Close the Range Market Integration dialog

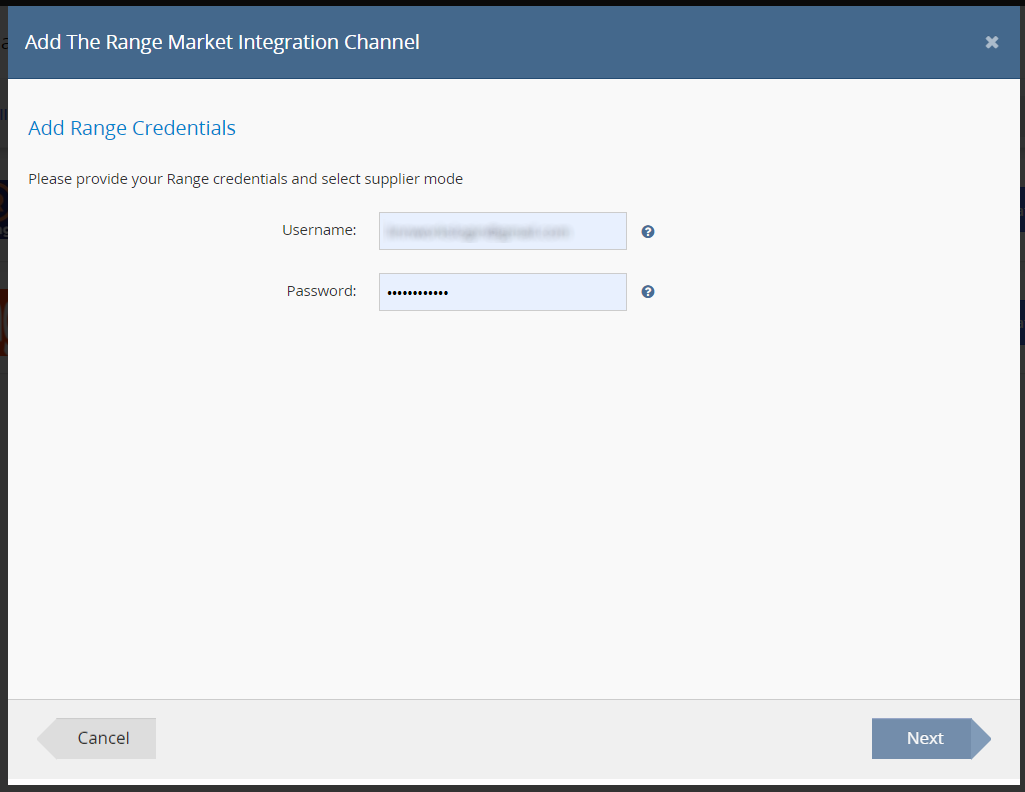[991, 42]
